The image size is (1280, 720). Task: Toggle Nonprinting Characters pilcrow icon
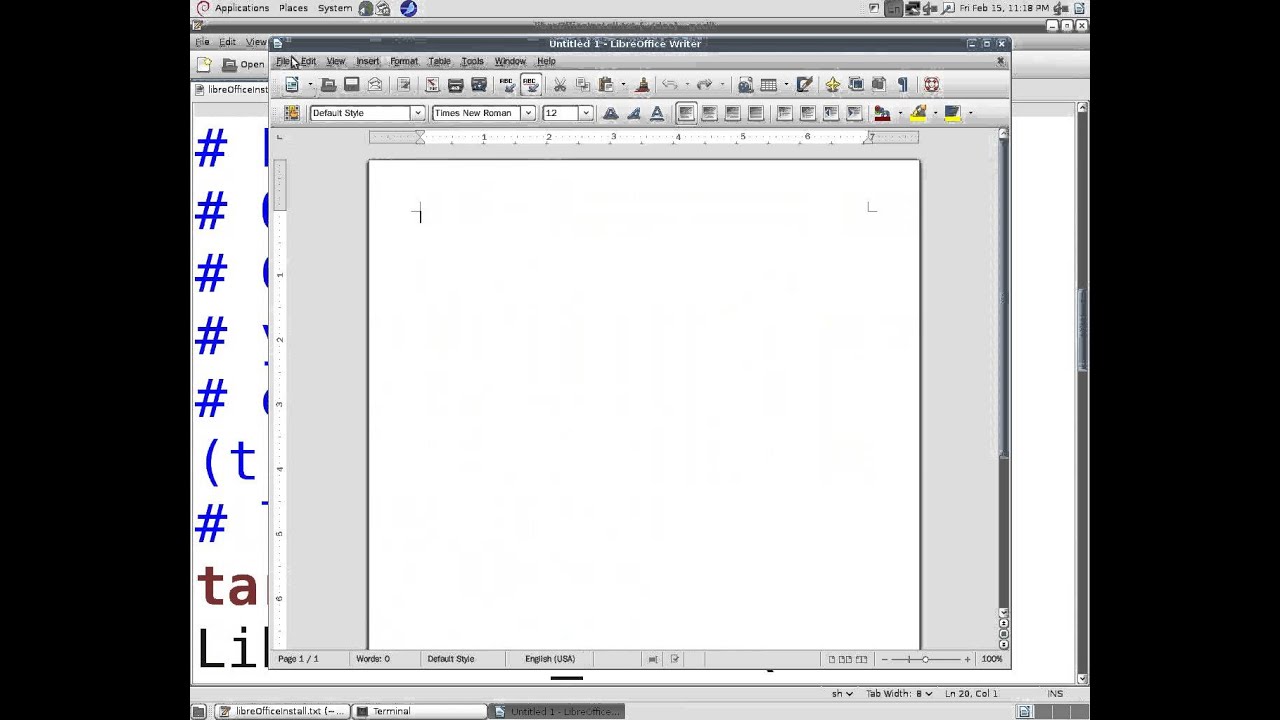pyautogui.click(x=903, y=84)
